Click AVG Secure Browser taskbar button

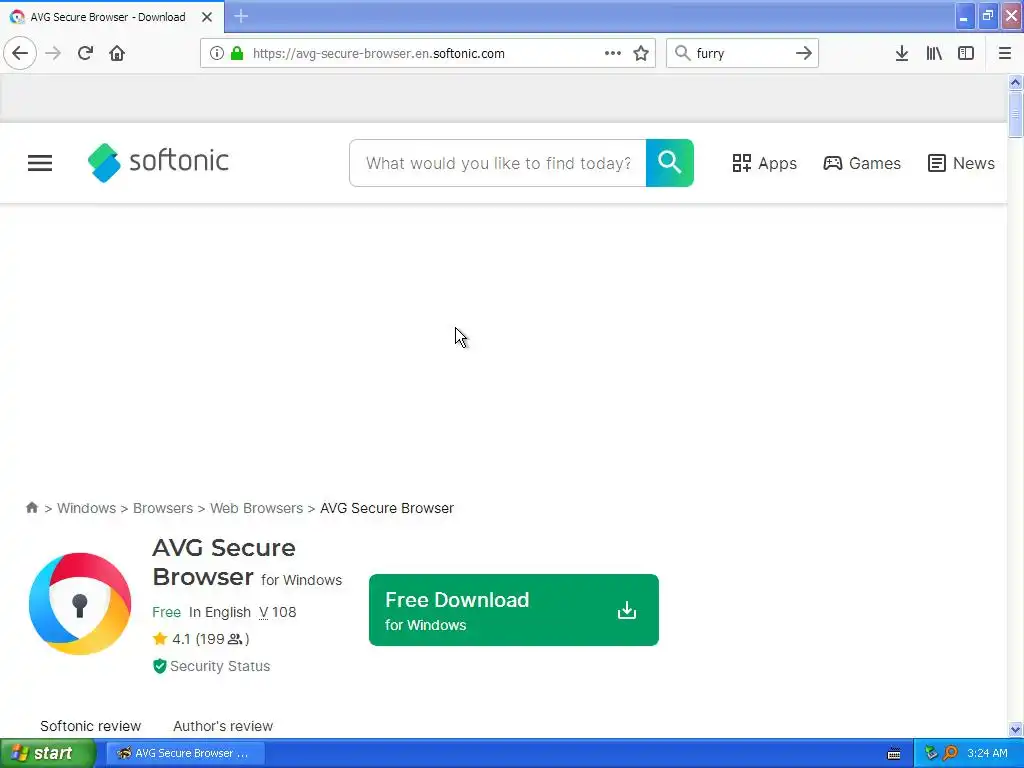pyautogui.click(x=185, y=753)
